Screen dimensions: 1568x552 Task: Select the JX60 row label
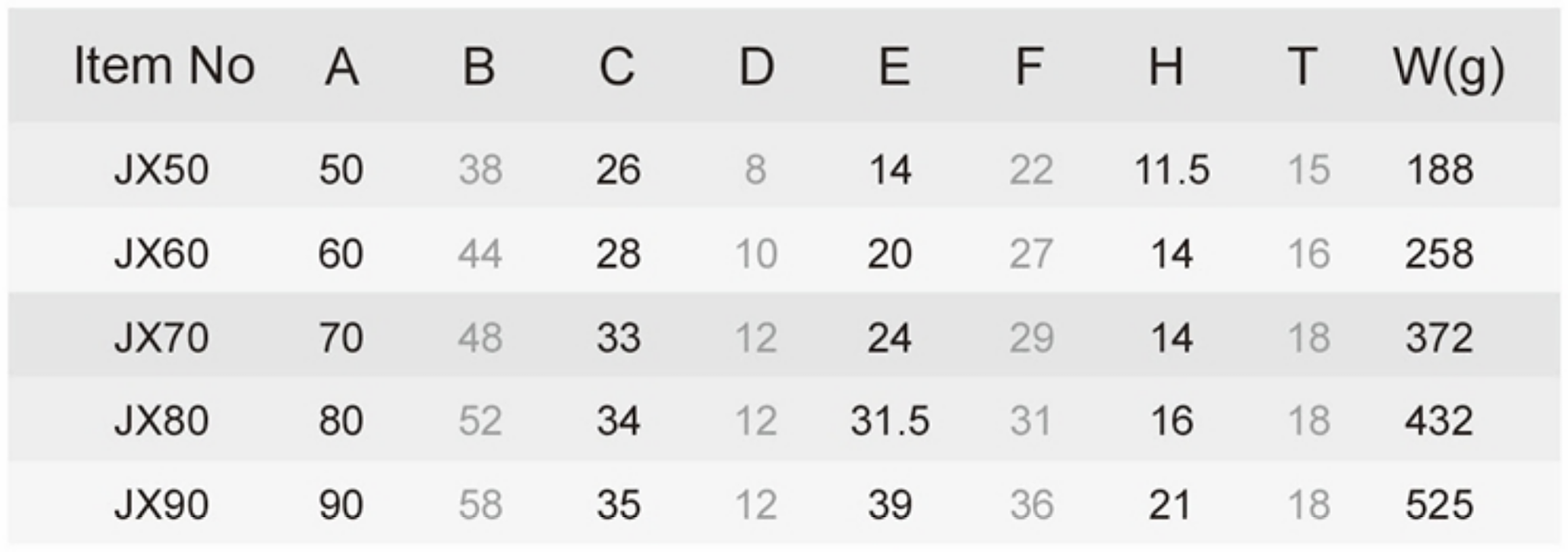click(x=161, y=253)
